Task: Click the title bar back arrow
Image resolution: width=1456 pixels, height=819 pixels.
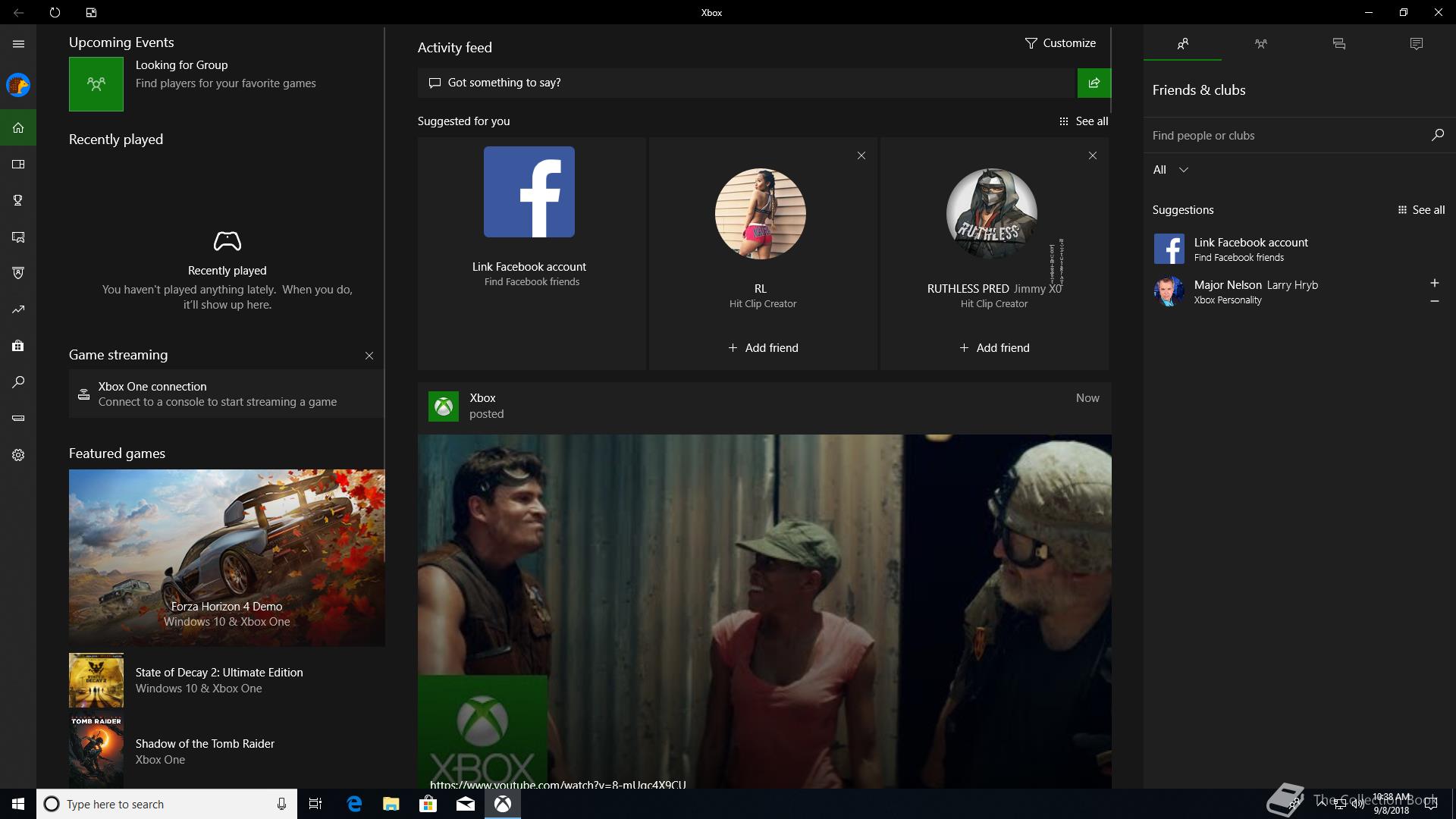Action: click(18, 12)
